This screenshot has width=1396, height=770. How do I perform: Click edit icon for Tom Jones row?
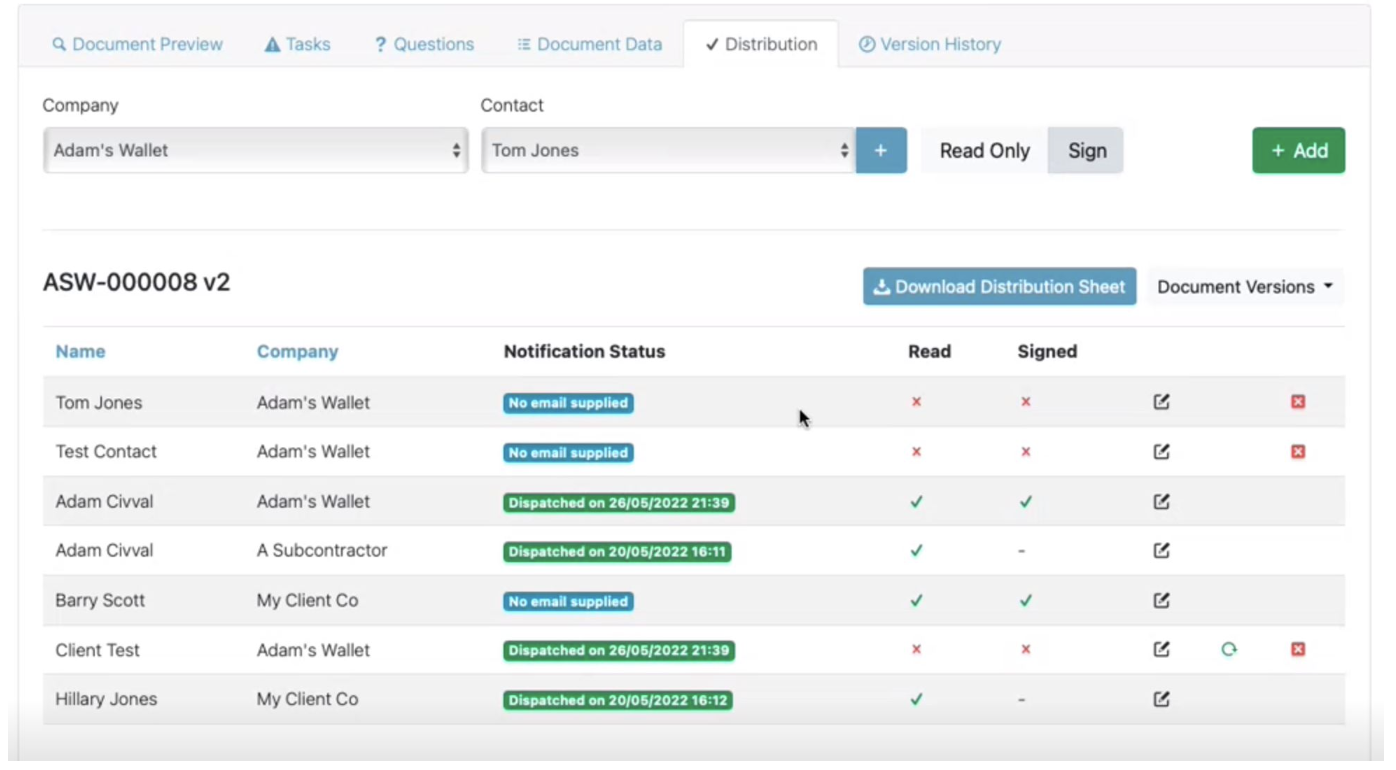click(x=1161, y=402)
